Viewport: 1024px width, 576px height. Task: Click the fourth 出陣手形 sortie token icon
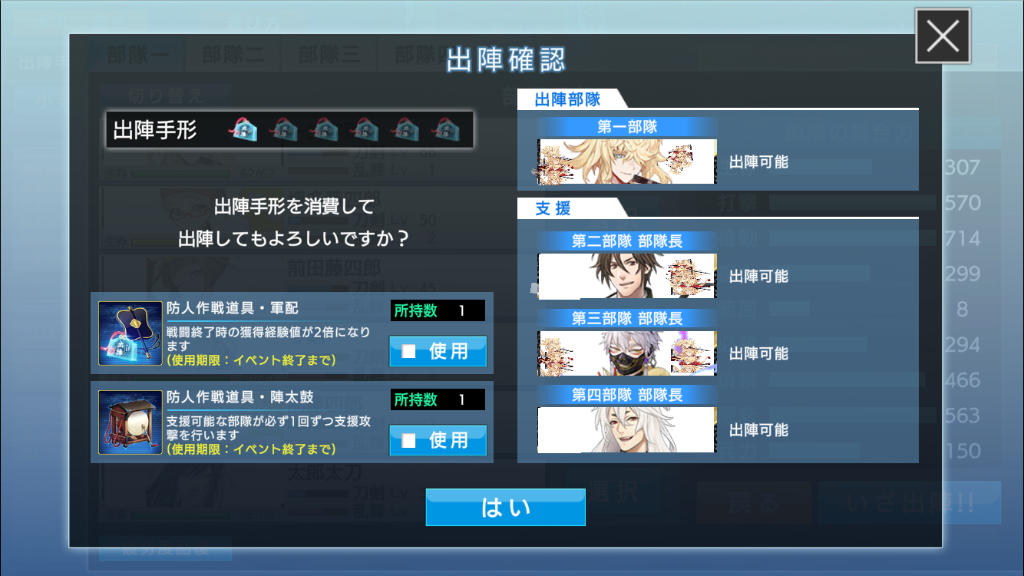[x=365, y=129]
